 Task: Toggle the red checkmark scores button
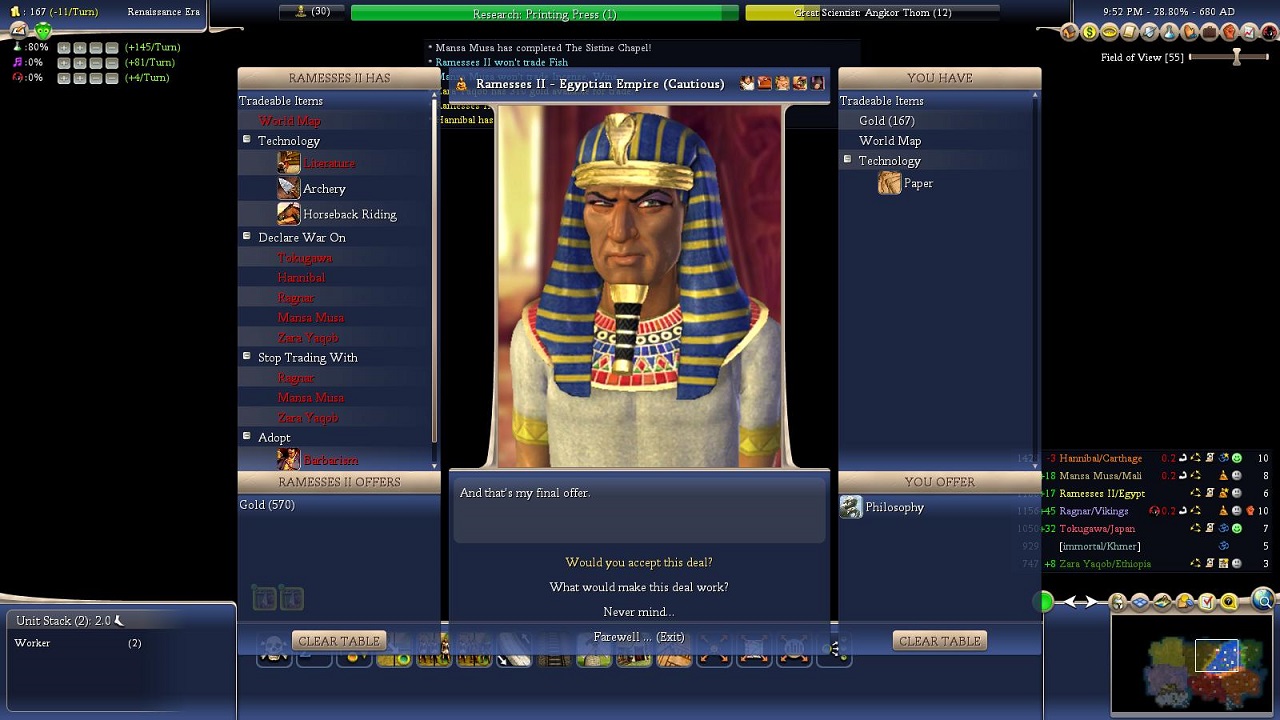pos(1206,601)
